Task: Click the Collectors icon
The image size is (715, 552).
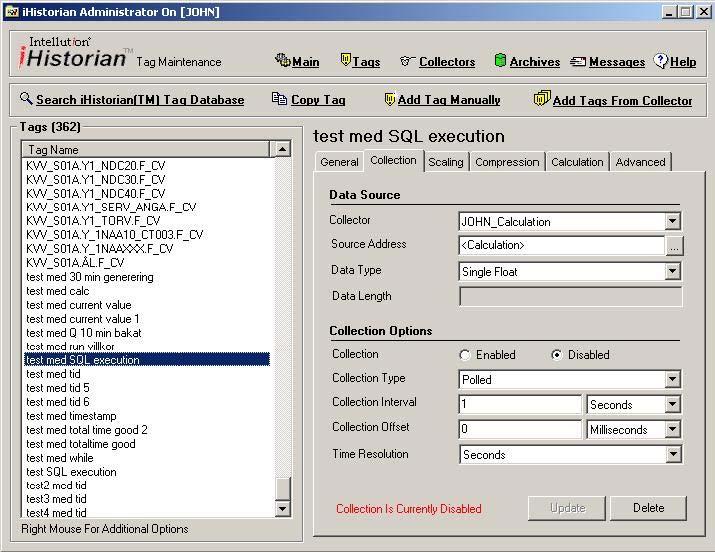Action: click(x=407, y=61)
